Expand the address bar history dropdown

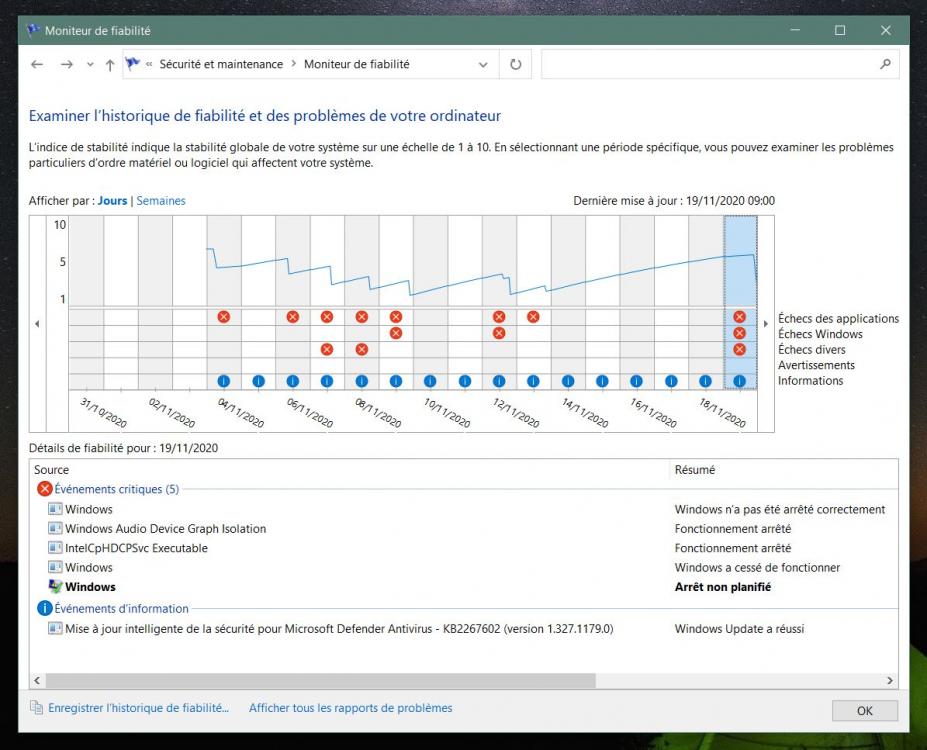point(483,64)
